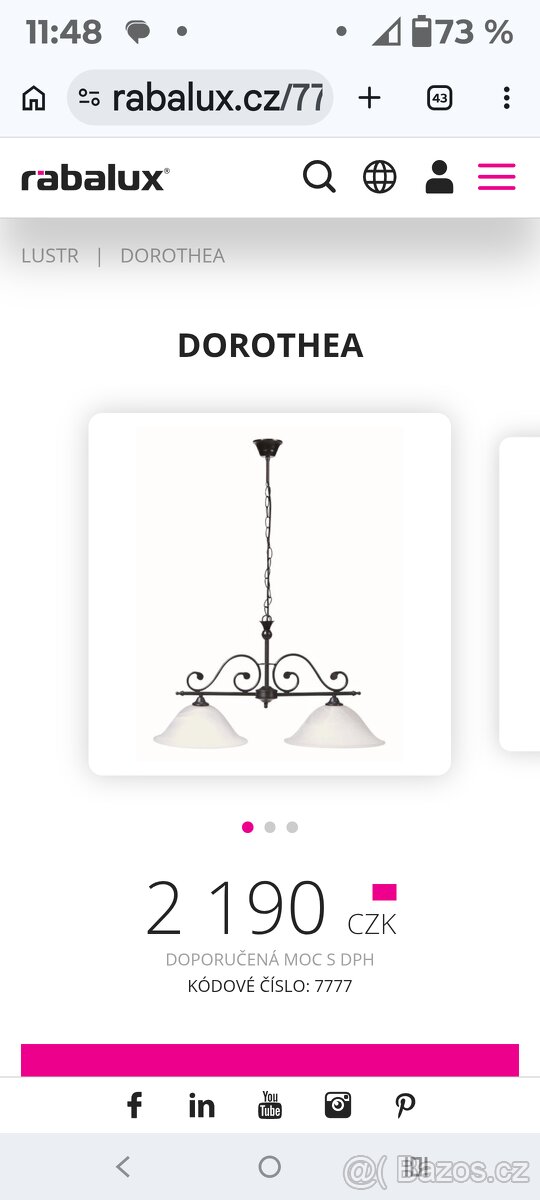Go to the LUSTR breadcrumb
Image resolution: width=540 pixels, height=1200 pixels.
click(50, 255)
